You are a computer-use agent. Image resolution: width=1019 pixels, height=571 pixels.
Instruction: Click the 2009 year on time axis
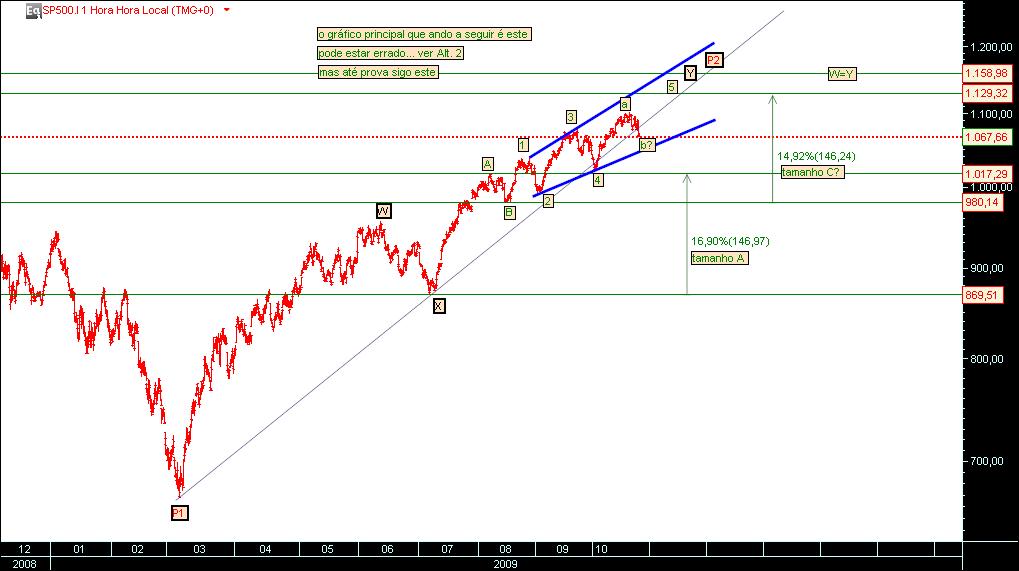[505, 564]
